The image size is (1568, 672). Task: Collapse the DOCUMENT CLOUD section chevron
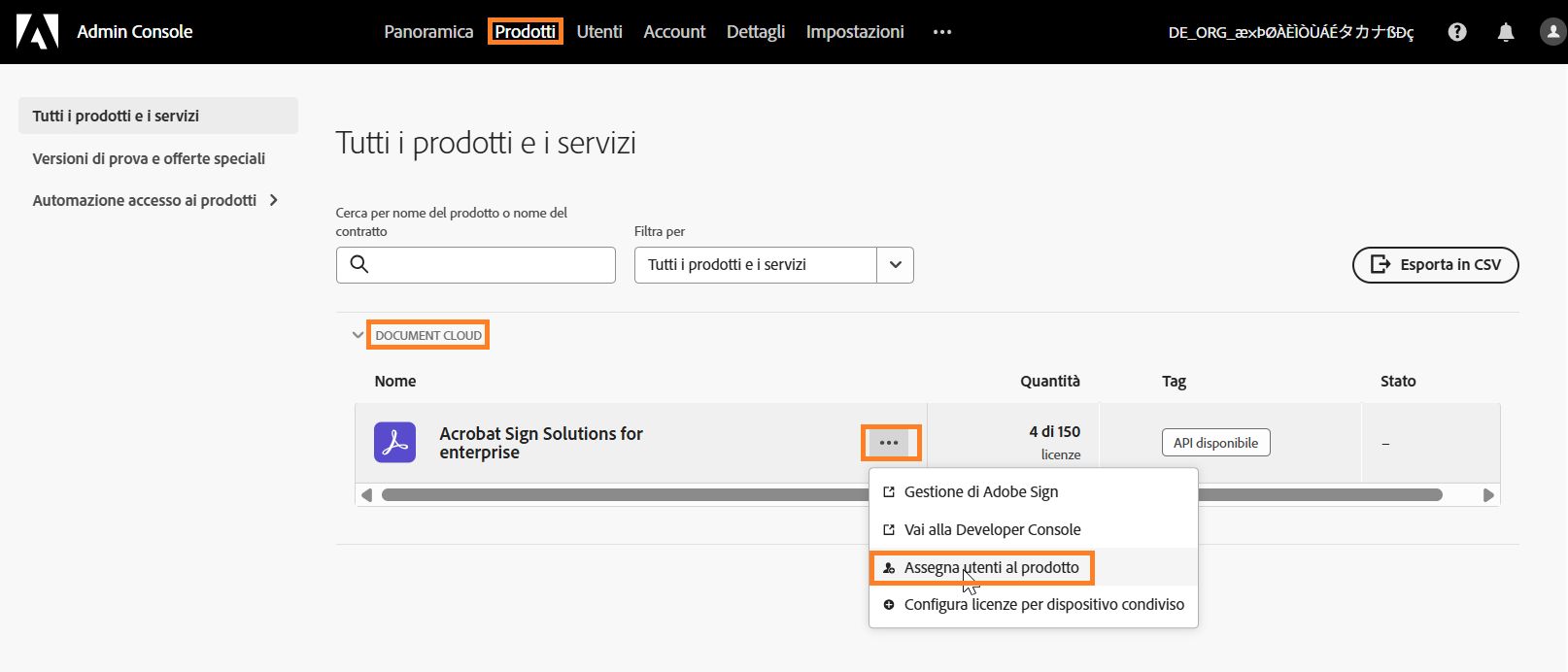pyautogui.click(x=358, y=335)
